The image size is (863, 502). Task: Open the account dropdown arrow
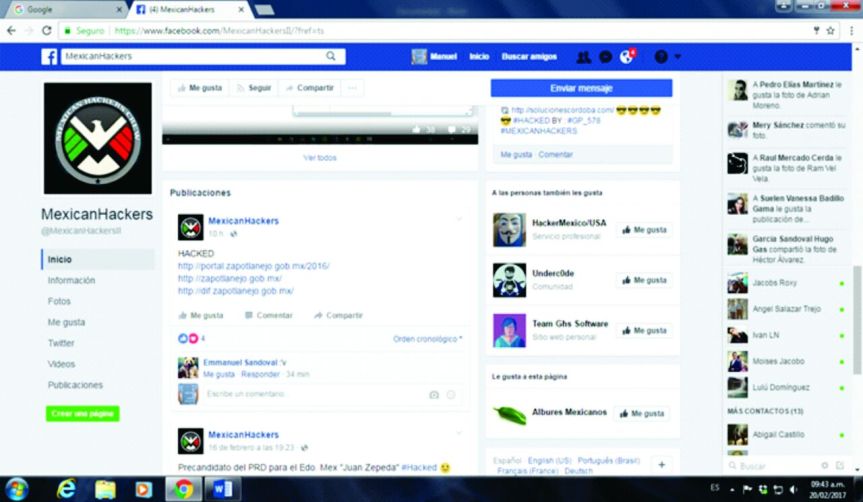click(x=678, y=57)
